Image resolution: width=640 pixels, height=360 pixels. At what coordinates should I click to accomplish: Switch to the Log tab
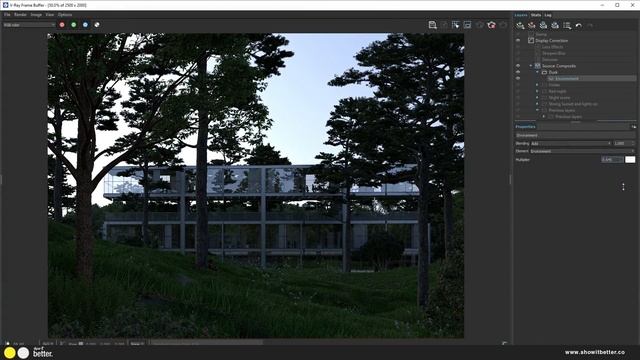(x=548, y=15)
